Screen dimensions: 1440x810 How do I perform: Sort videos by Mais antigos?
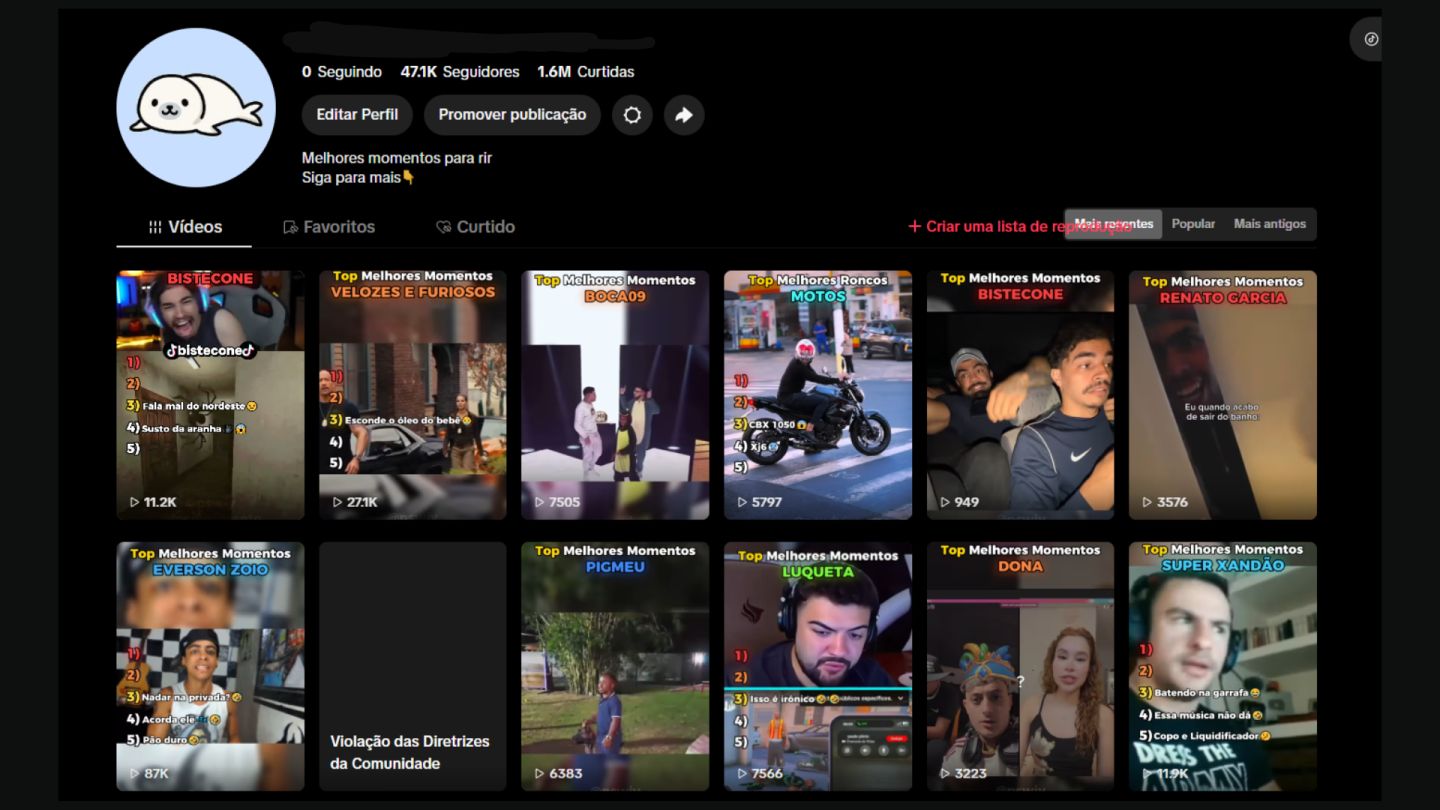point(1270,224)
